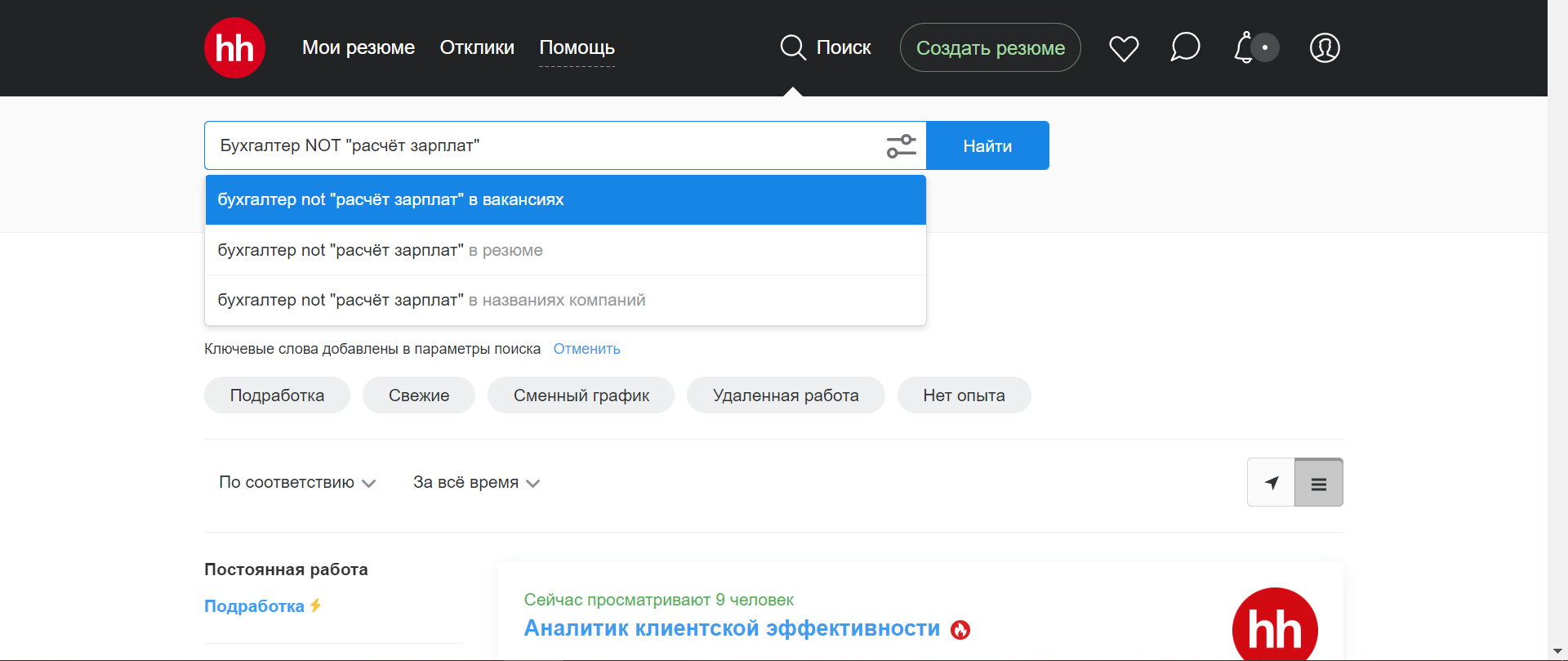
Task: Click Создать резюме button
Action: (x=991, y=47)
